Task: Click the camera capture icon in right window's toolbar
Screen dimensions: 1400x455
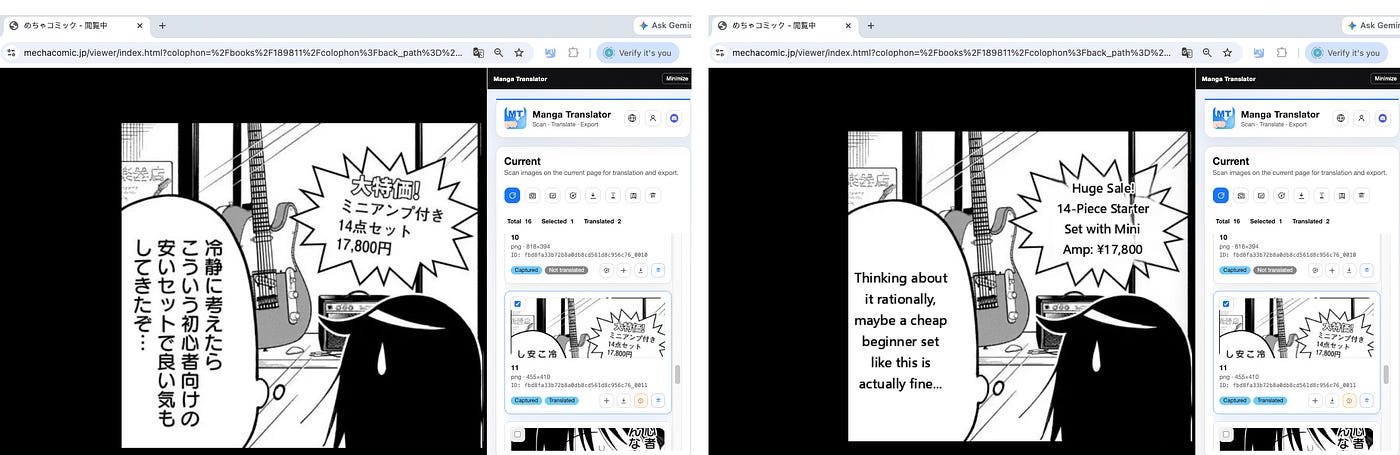Action: (x=1241, y=195)
